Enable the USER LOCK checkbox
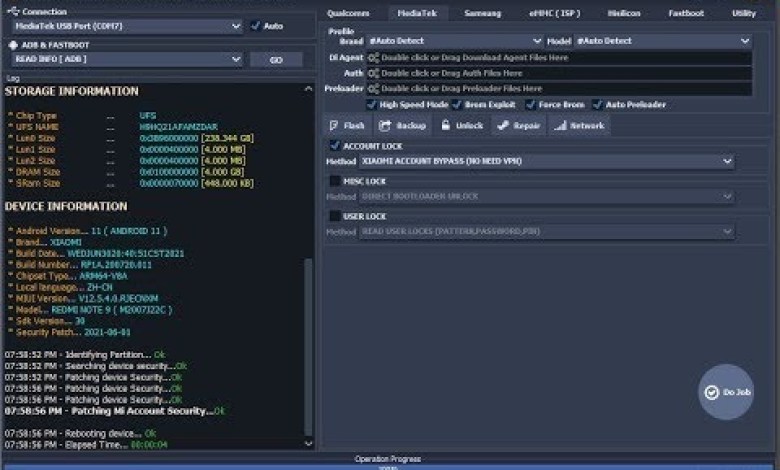 (335, 216)
